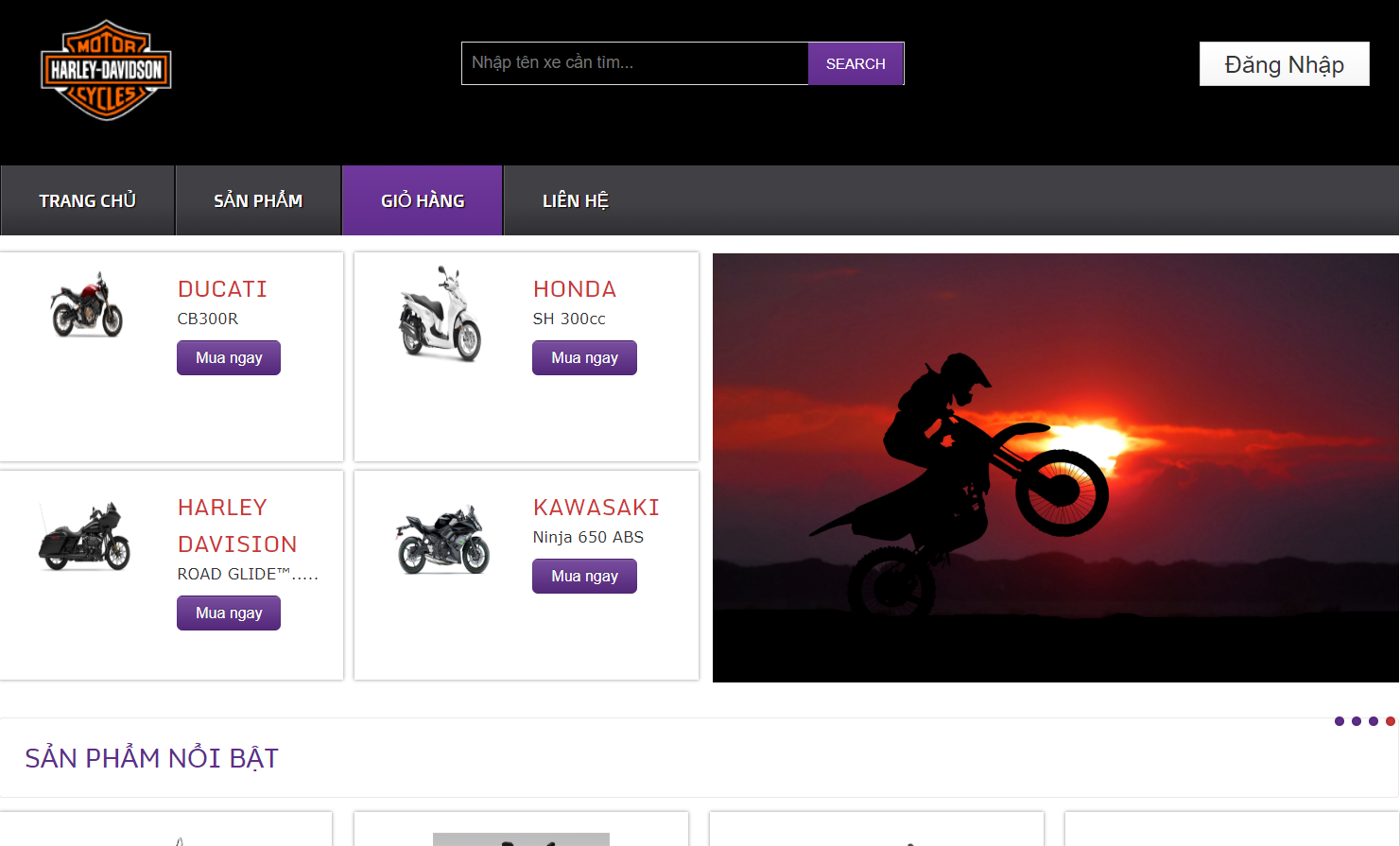Click the Kawasaki Ninja bike thumbnail
Viewport: 1400px width, 846px height.
pos(442,540)
